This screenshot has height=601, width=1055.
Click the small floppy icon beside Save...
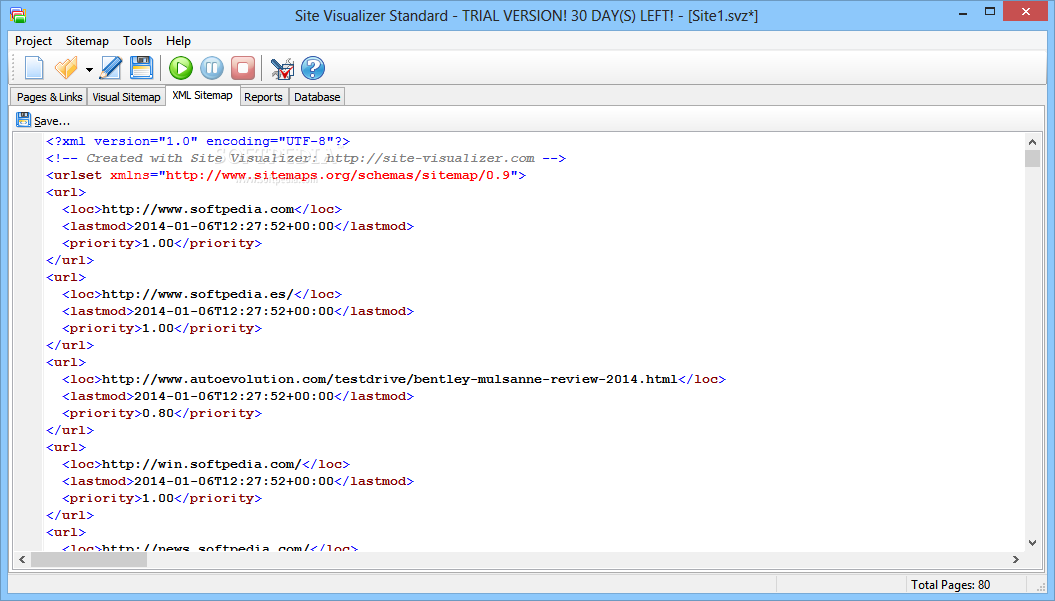[24, 120]
